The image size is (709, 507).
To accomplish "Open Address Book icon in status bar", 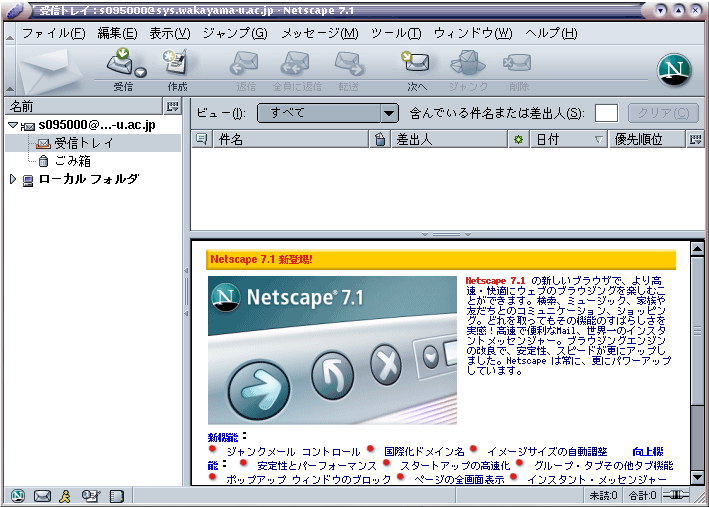I will pos(116,496).
